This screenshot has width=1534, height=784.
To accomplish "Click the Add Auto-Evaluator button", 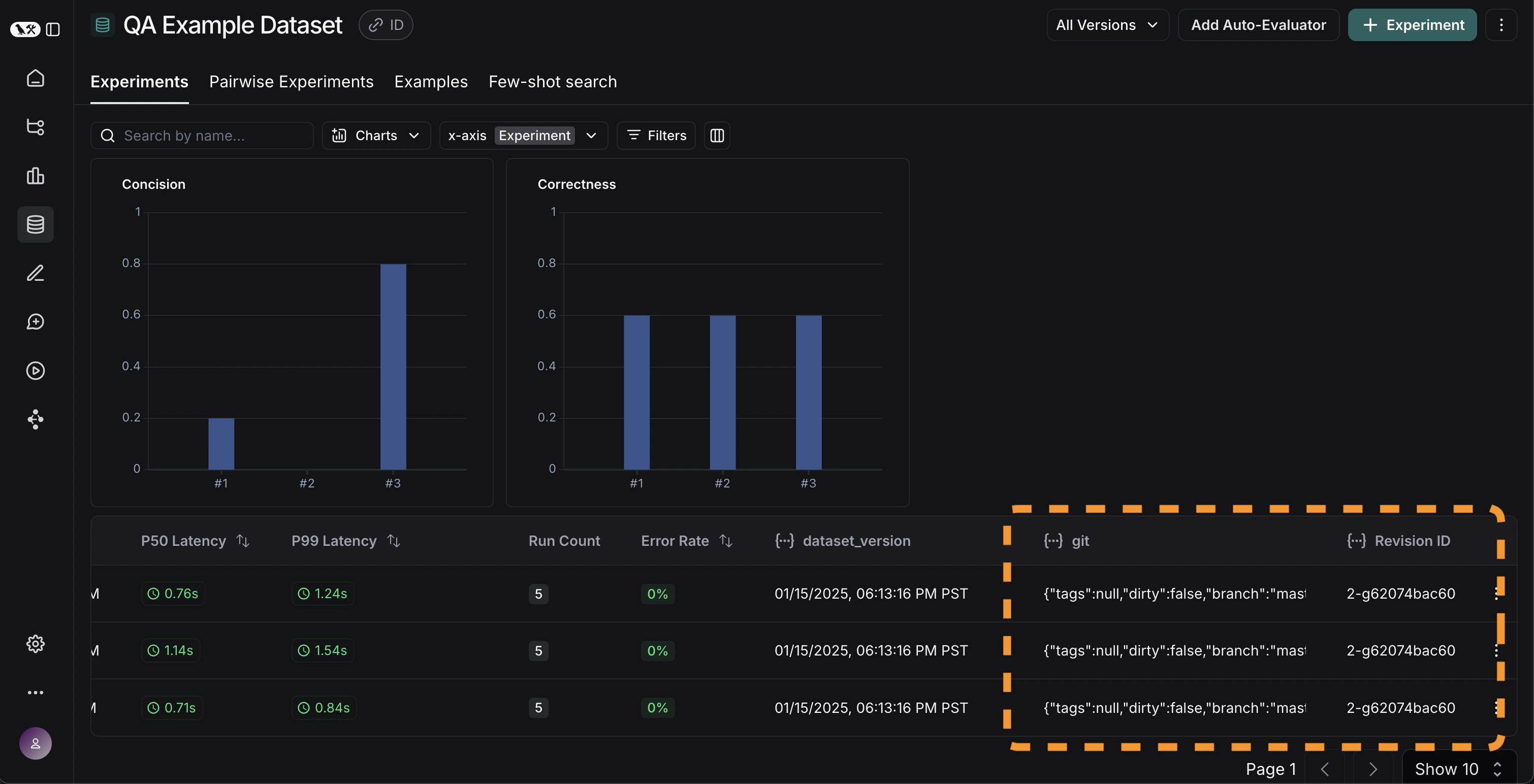I will [1258, 25].
